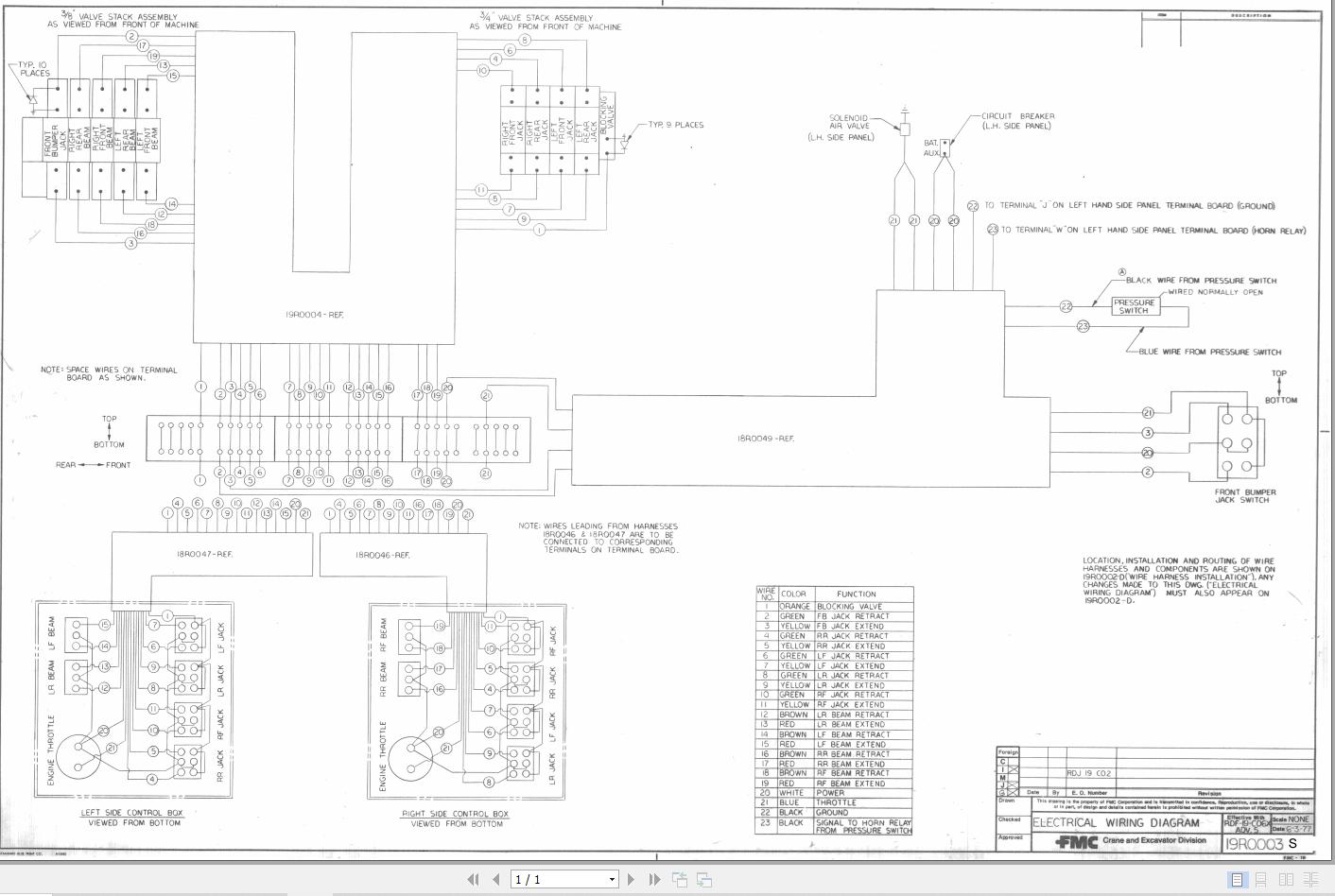Go to the first page

[x=475, y=879]
